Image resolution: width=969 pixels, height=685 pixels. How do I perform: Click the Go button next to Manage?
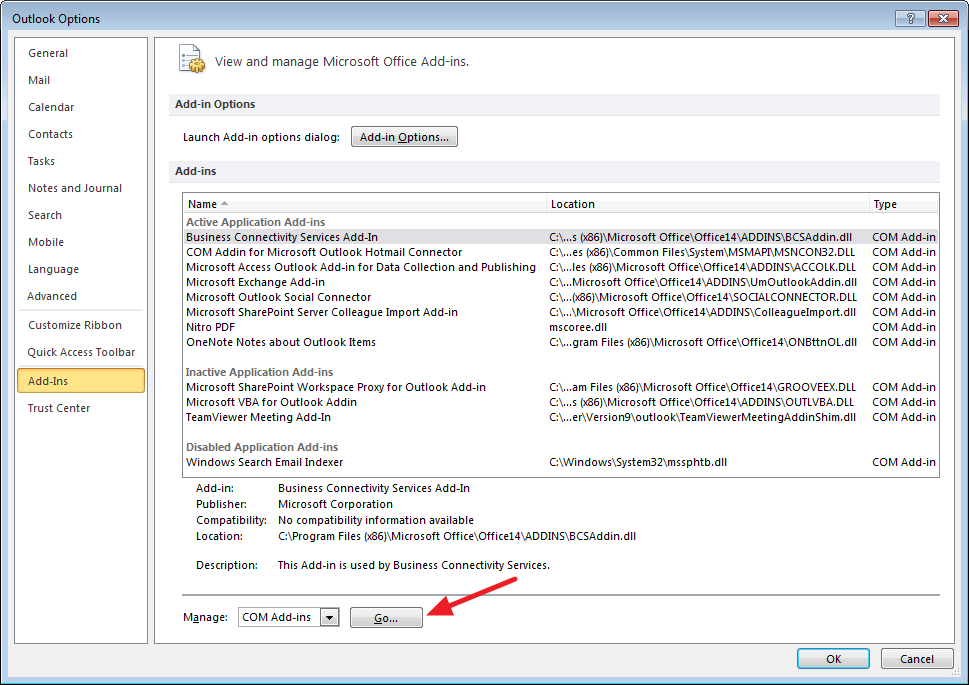click(x=386, y=618)
